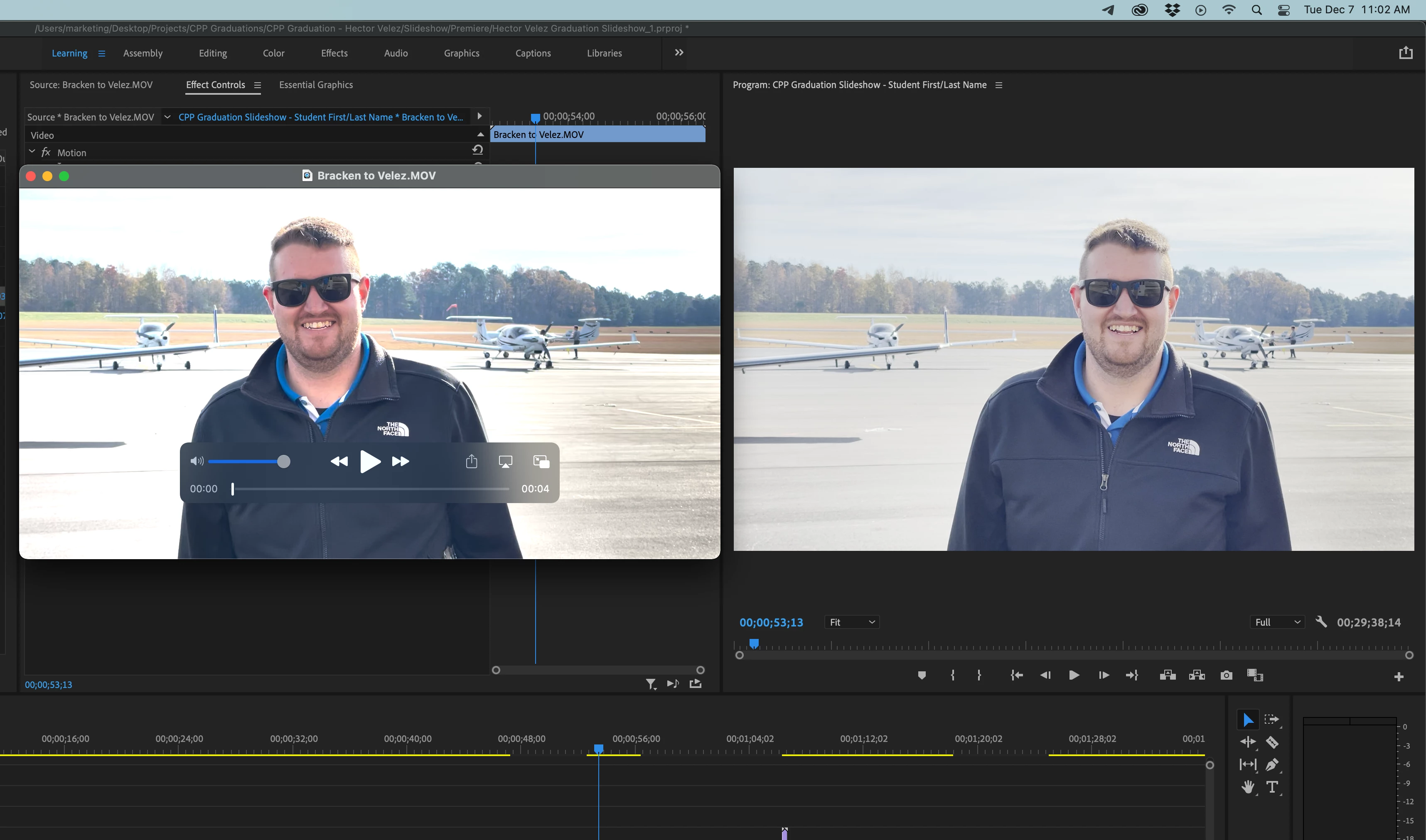Click Export Frame camera icon
Screen dimensions: 1426x840
(1226, 675)
